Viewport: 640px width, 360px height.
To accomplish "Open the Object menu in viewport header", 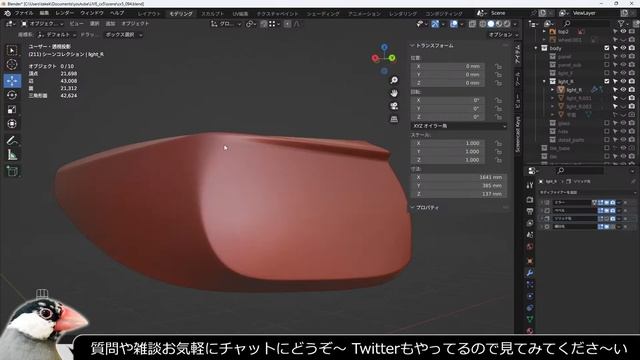I will [135, 24].
